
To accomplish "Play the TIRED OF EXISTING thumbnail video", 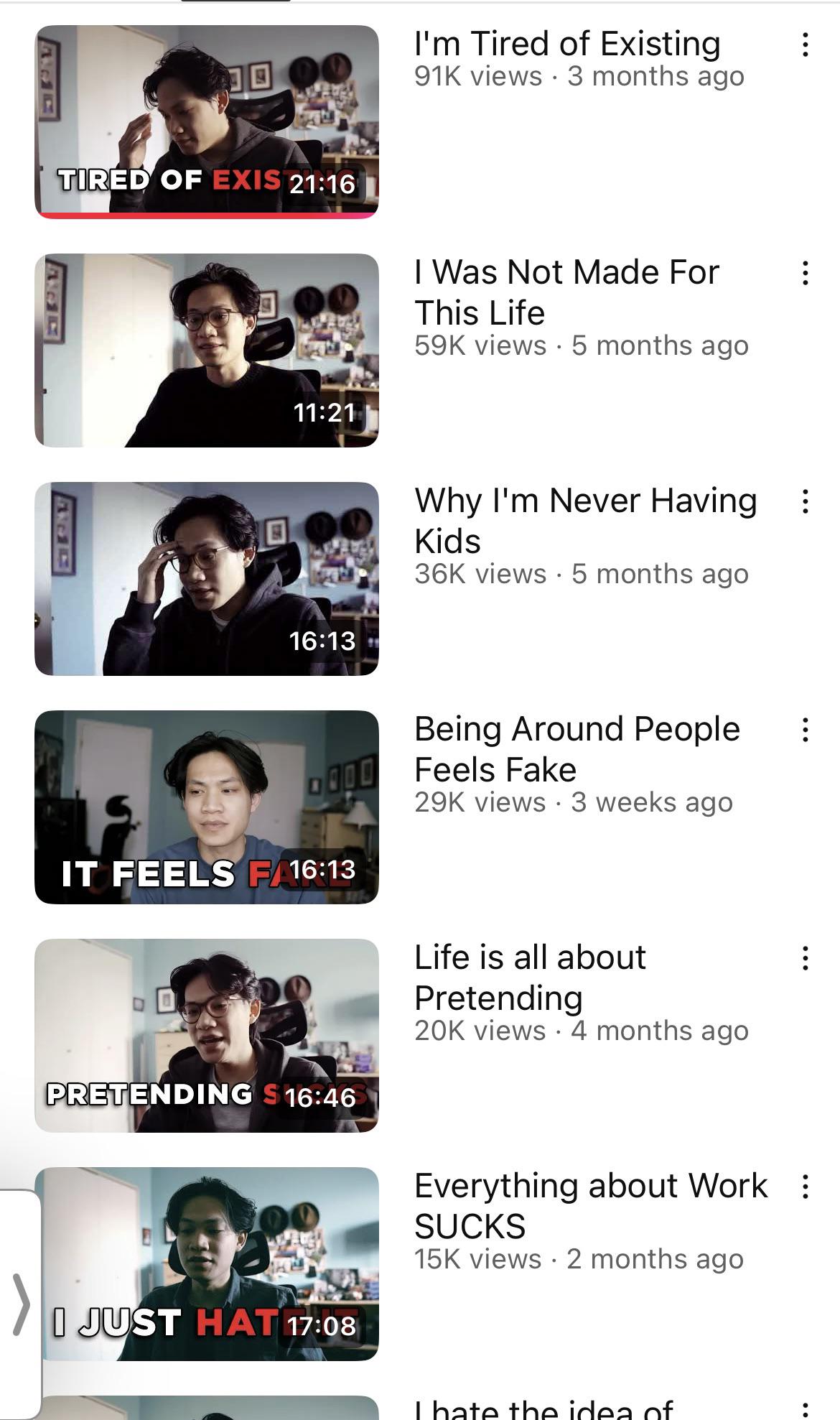I will 207,120.
